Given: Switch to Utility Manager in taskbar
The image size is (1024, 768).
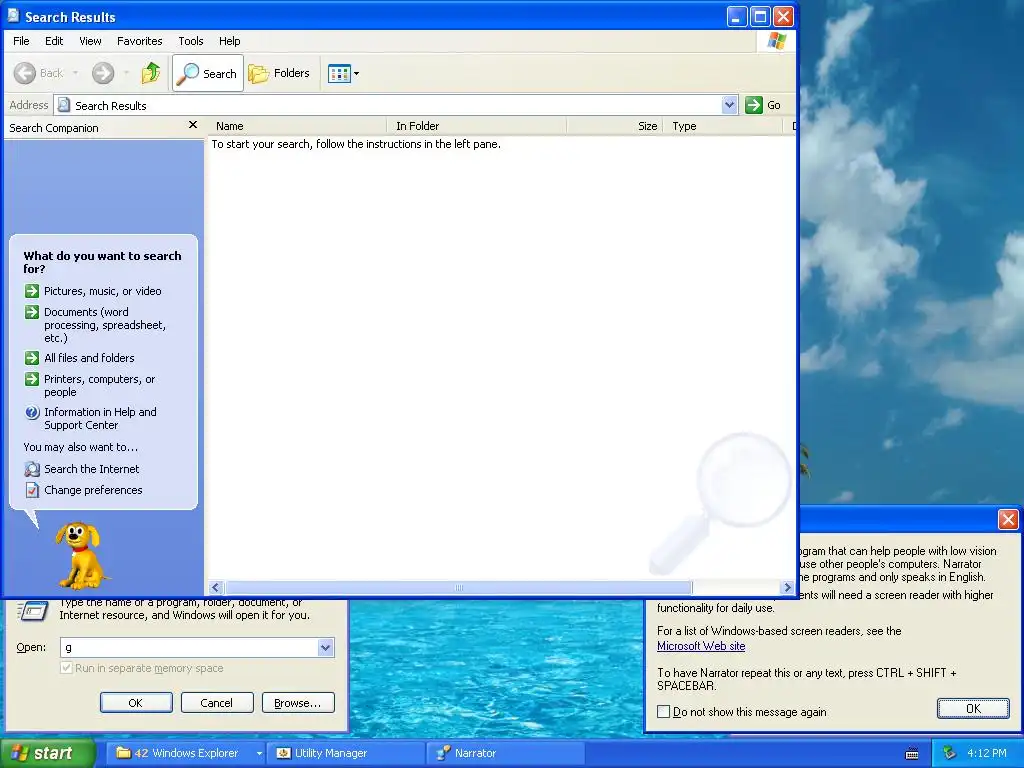Looking at the screenshot, I should click(x=345, y=753).
